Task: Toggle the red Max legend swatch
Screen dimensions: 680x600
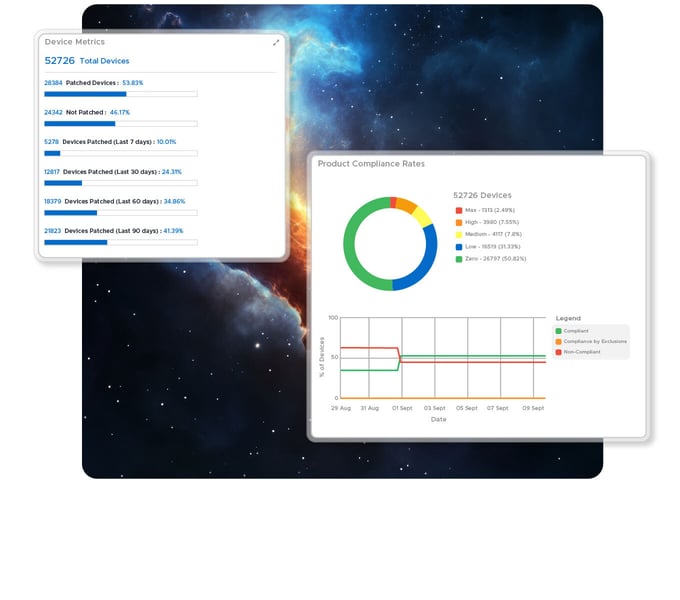Action: [x=459, y=210]
